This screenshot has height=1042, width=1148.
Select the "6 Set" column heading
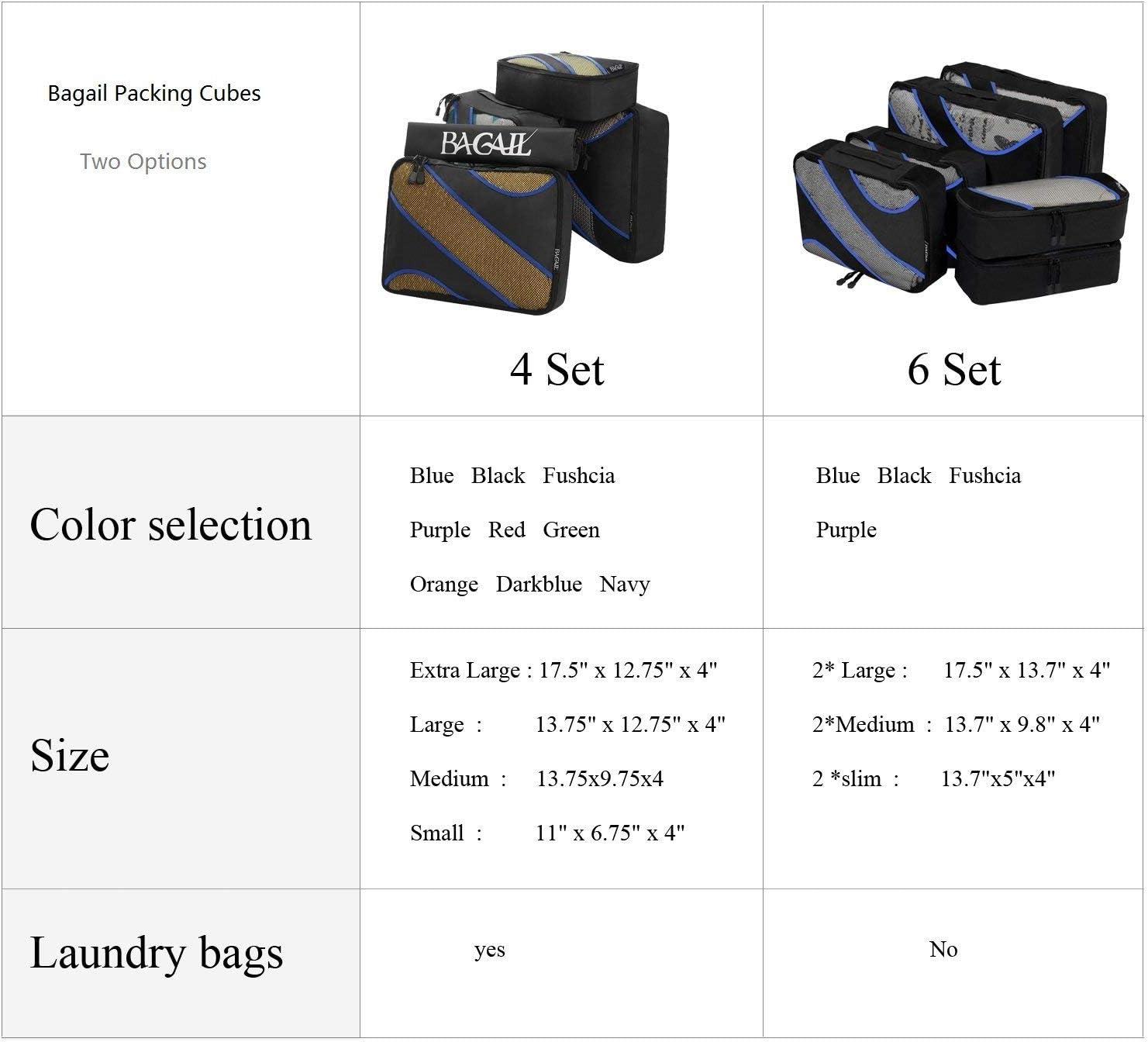953,369
